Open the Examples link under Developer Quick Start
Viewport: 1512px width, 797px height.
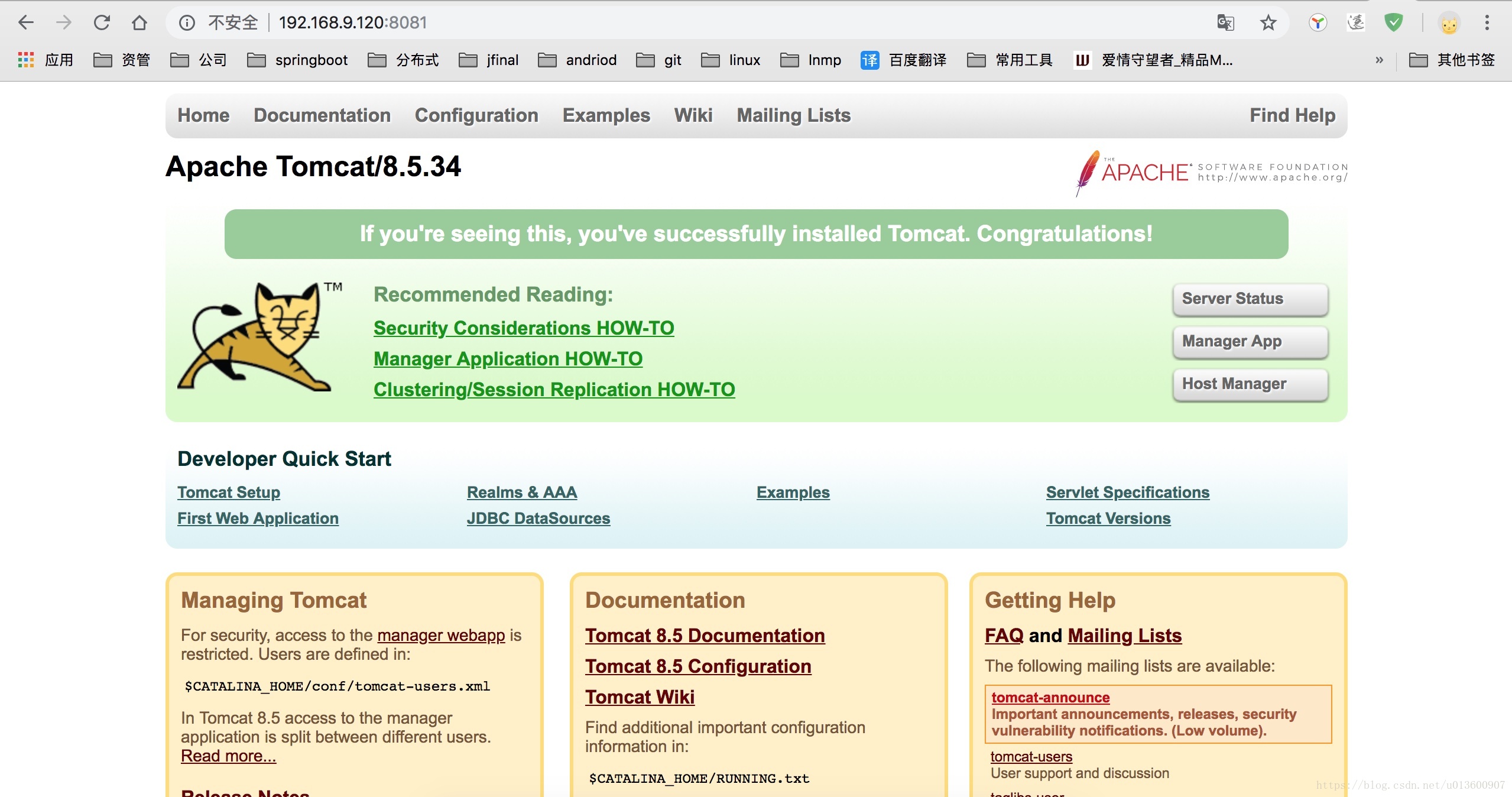tap(793, 493)
